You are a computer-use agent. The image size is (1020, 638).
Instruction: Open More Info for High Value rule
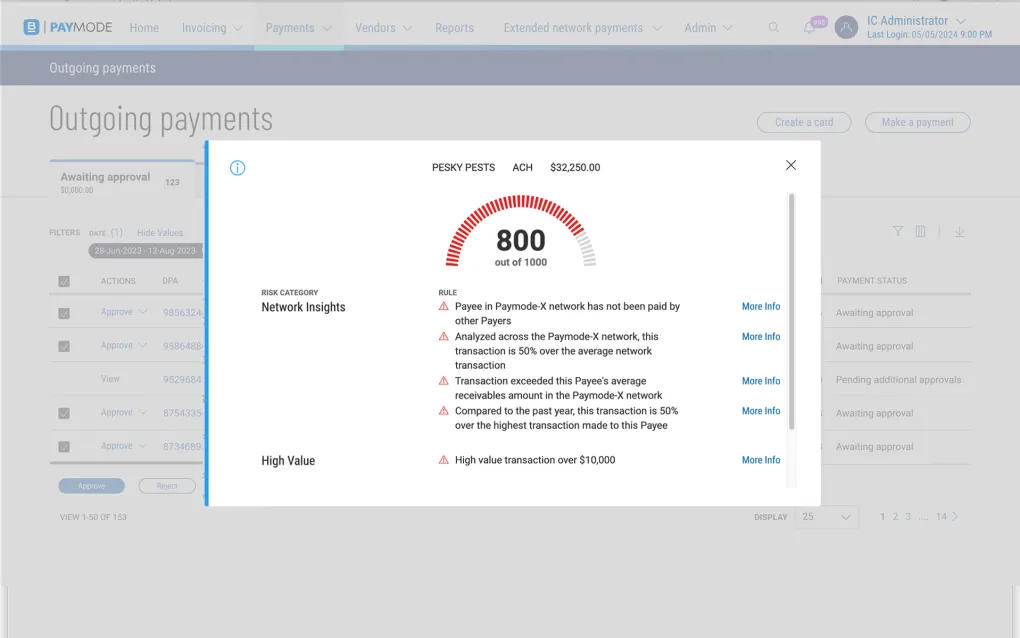coord(760,460)
